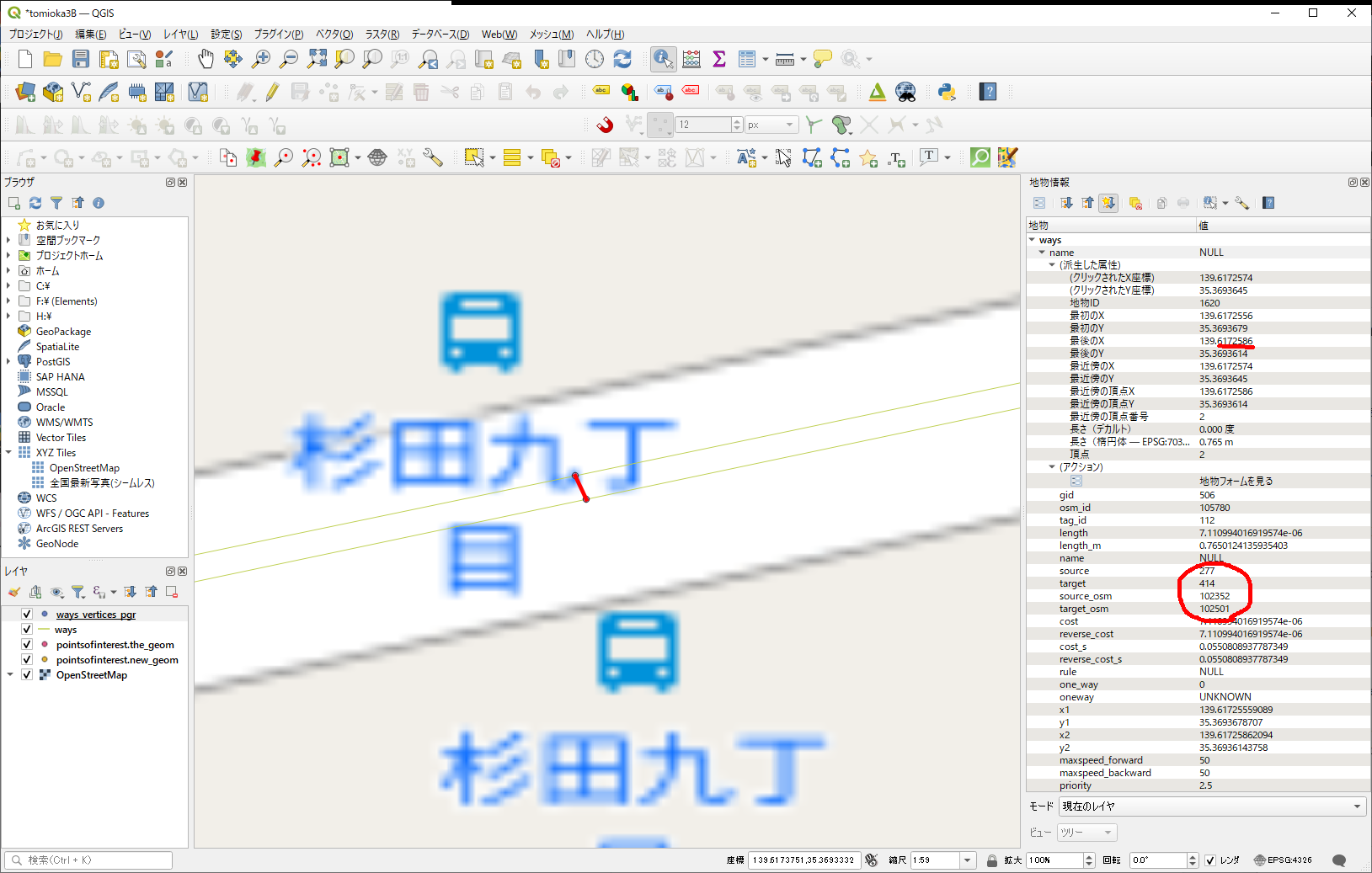Open the mode dropdown showing 現在のレイヤ

(x=1211, y=806)
